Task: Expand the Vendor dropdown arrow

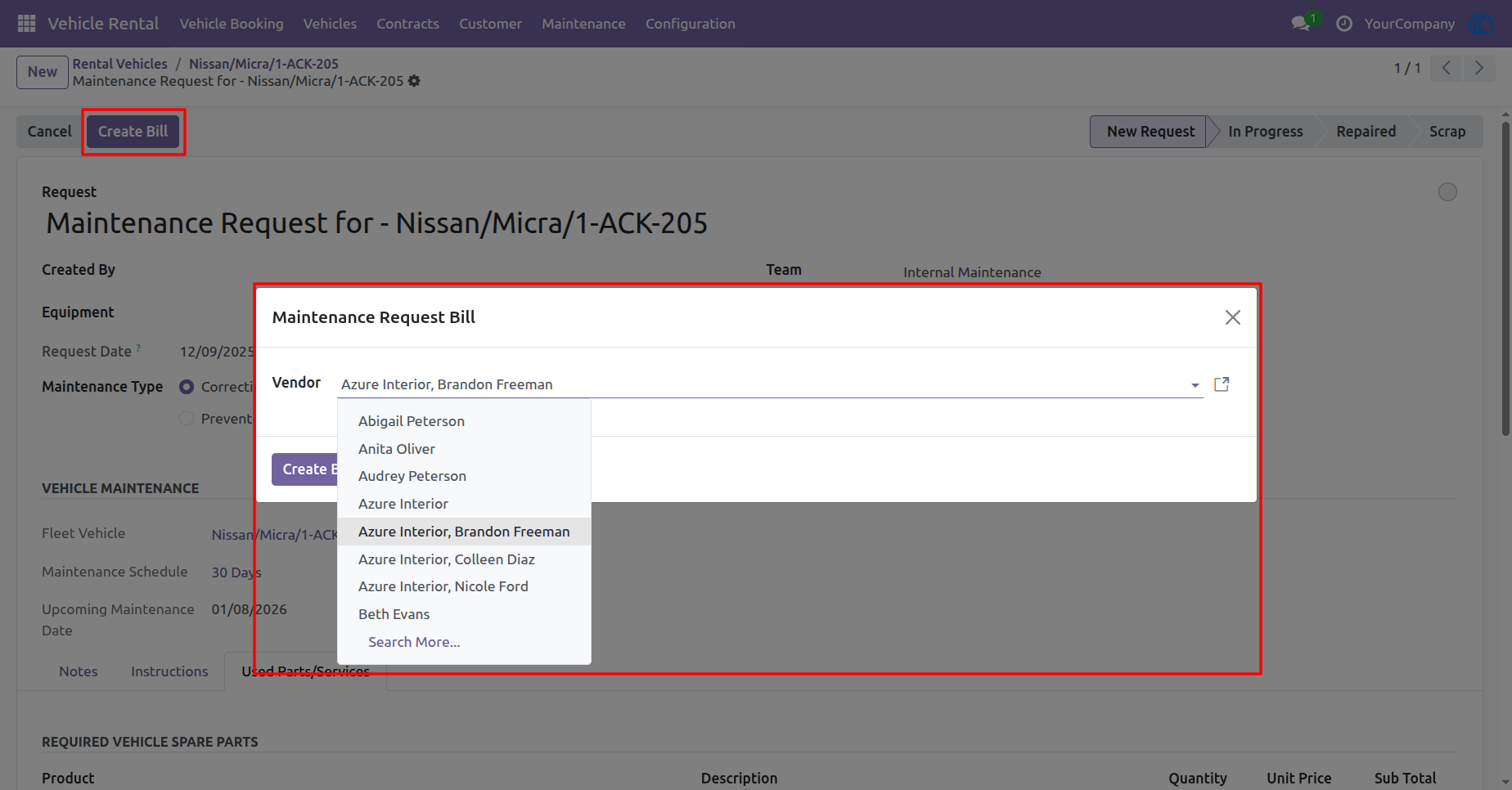Action: click(x=1195, y=385)
